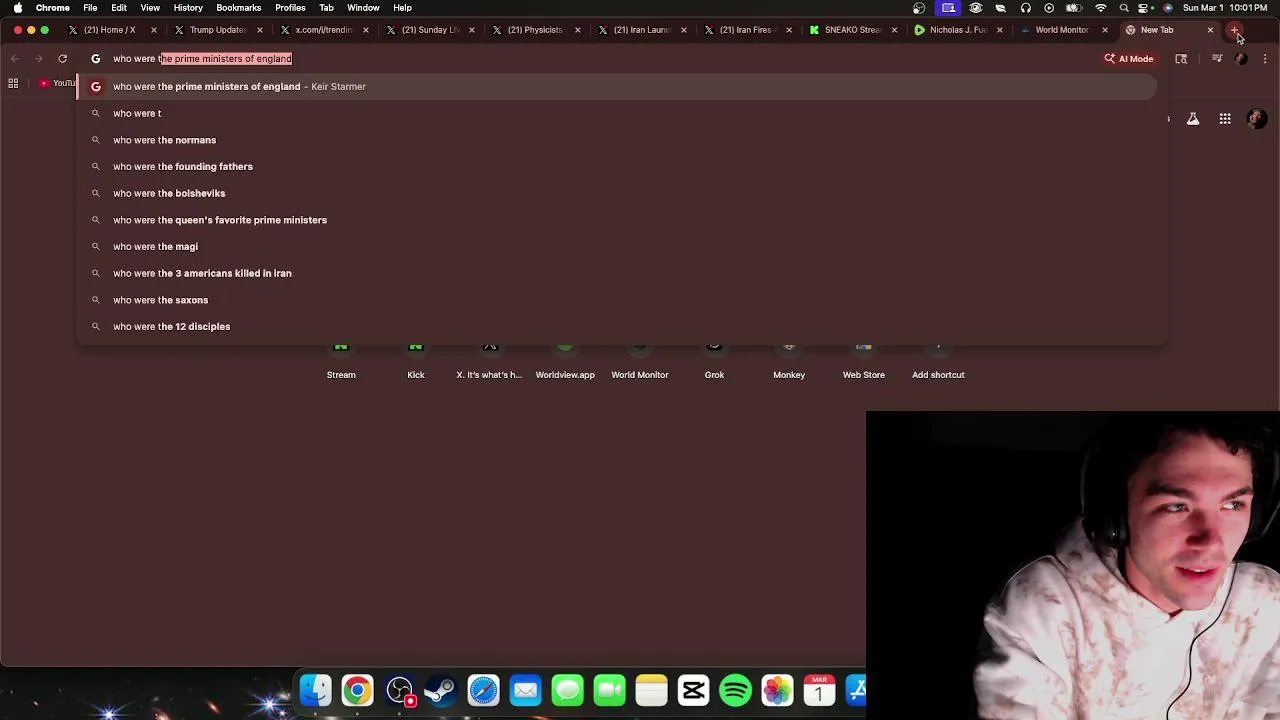Open the File menu
The image size is (1280, 720).
click(90, 8)
